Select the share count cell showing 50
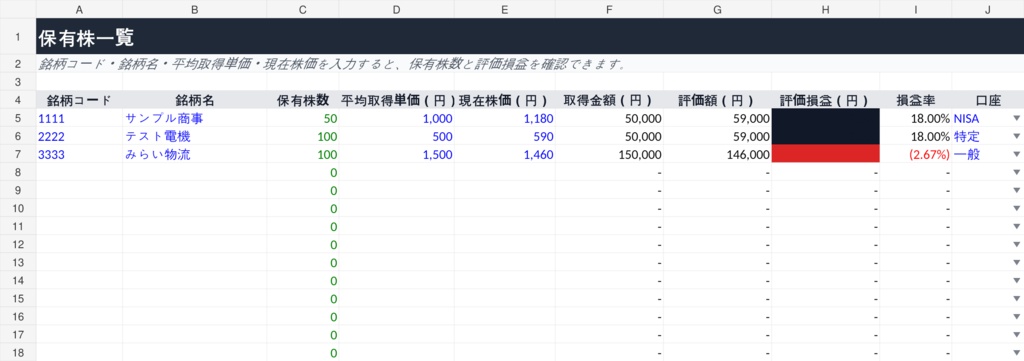The image size is (1024, 361). click(x=302, y=118)
